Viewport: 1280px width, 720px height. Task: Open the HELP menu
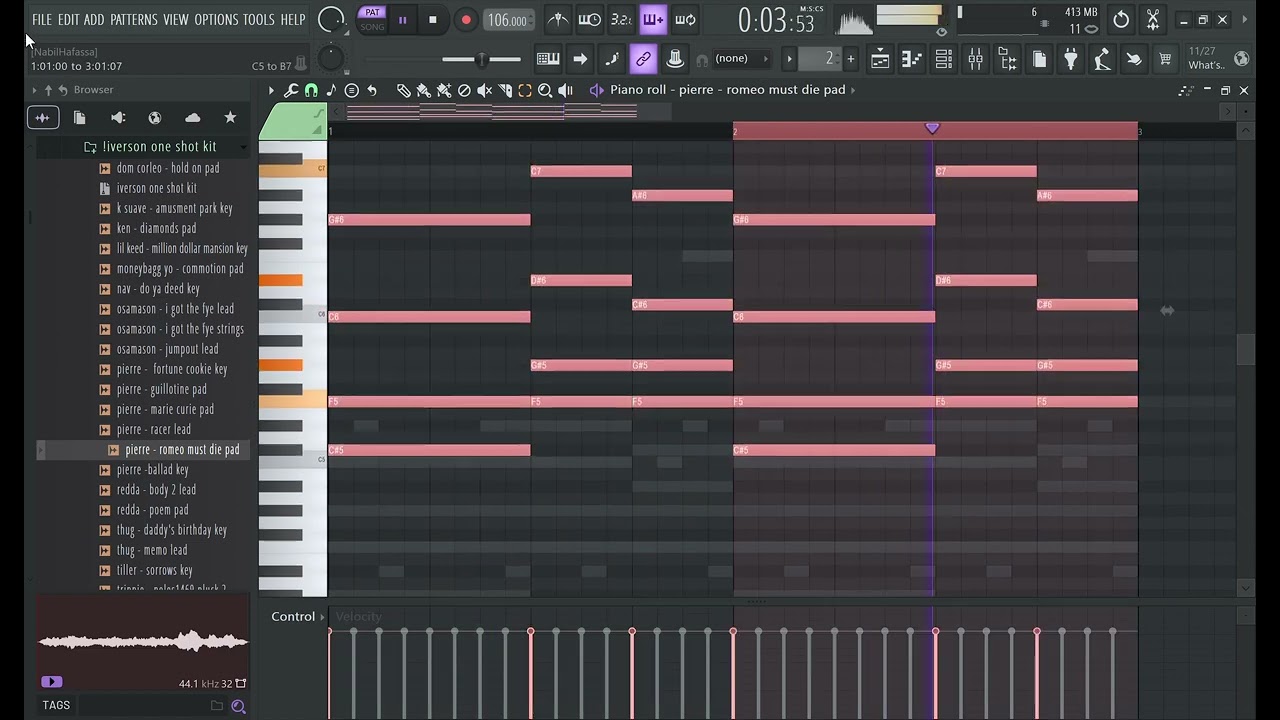click(x=293, y=19)
